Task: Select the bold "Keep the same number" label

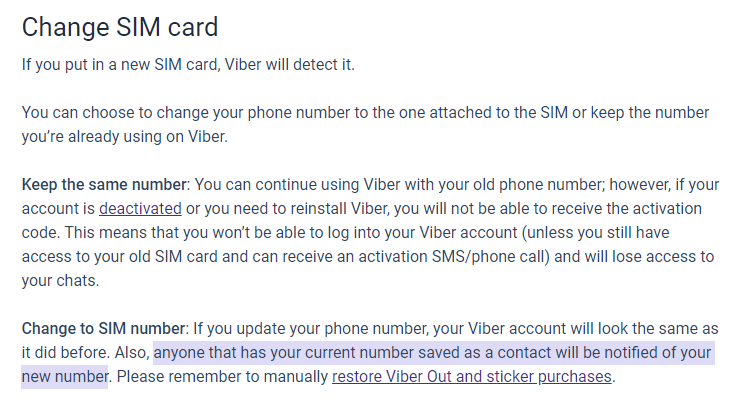Action: tap(104, 184)
